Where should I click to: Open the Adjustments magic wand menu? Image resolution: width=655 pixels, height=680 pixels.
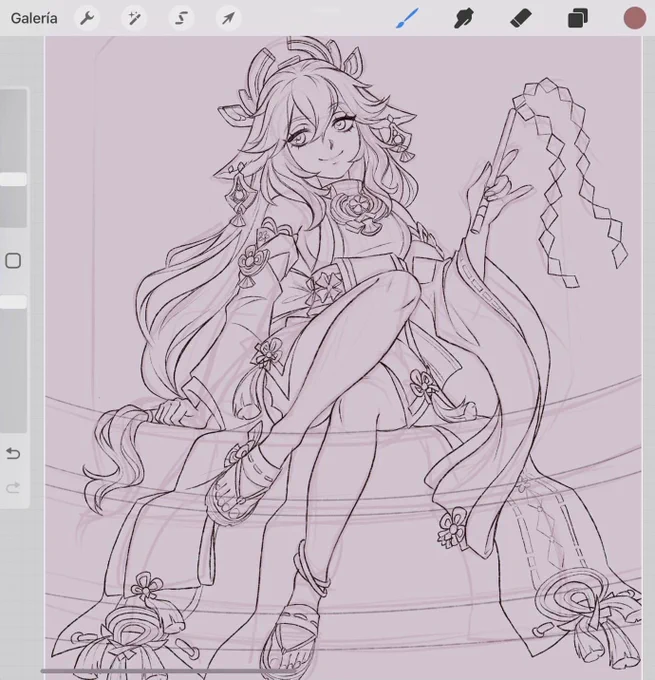point(134,18)
